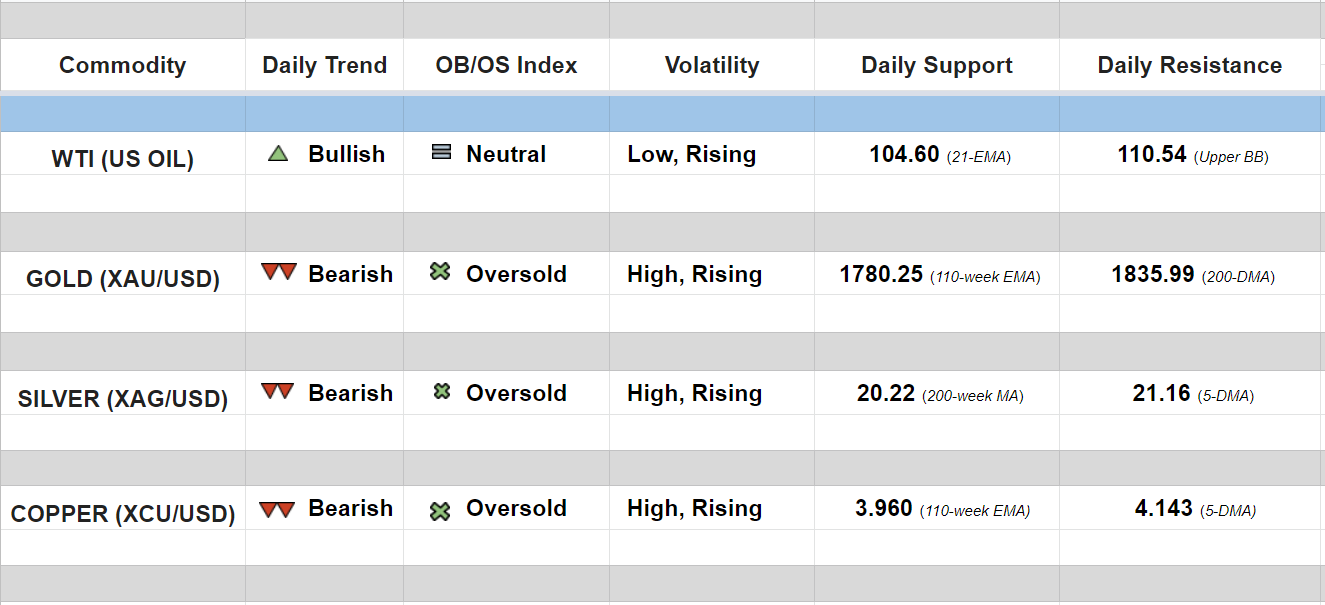Image resolution: width=1325 pixels, height=605 pixels.
Task: Select the Commodity column header
Action: pos(122,66)
